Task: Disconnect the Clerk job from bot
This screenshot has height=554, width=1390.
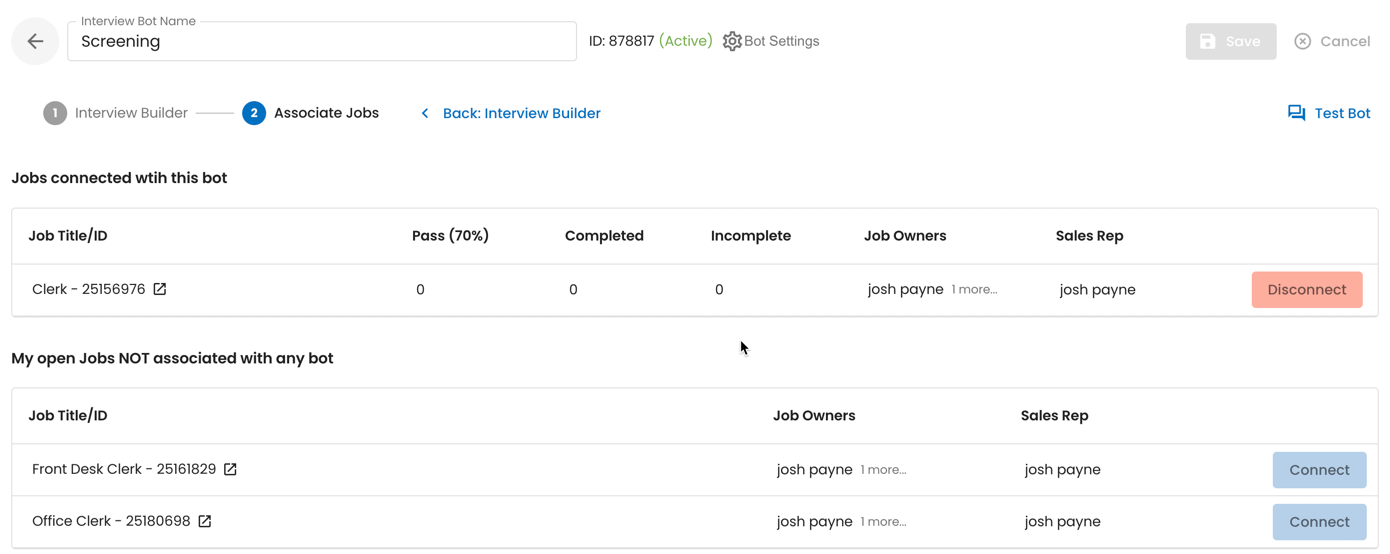Action: click(1307, 289)
